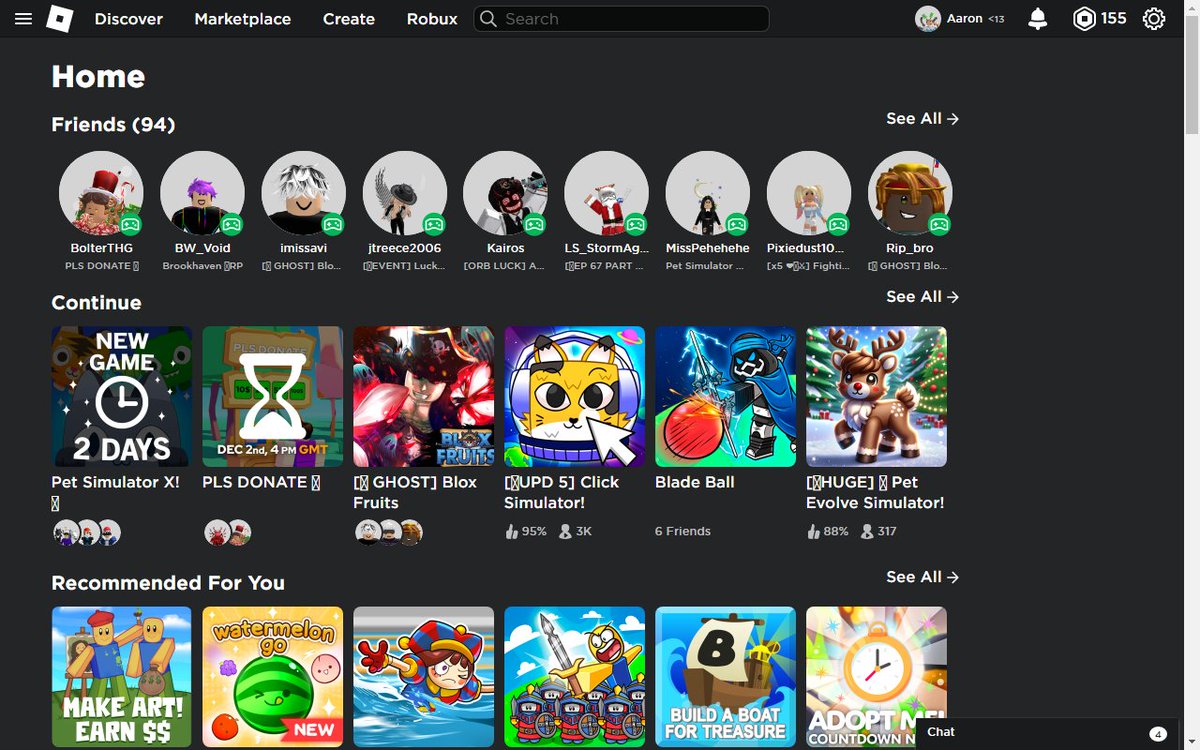Open Build a Boat for Treasure thumbnail

click(726, 677)
